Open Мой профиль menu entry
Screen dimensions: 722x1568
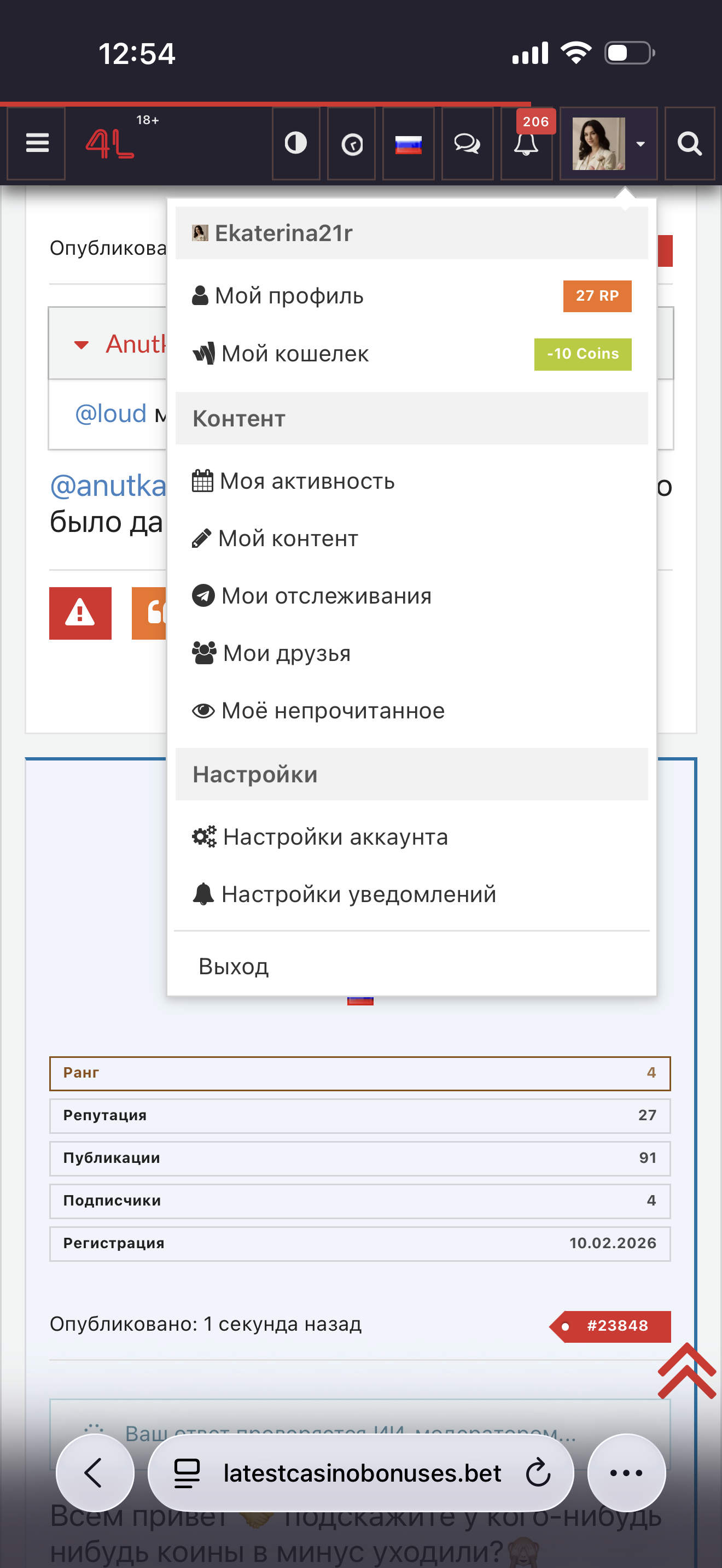tap(289, 296)
